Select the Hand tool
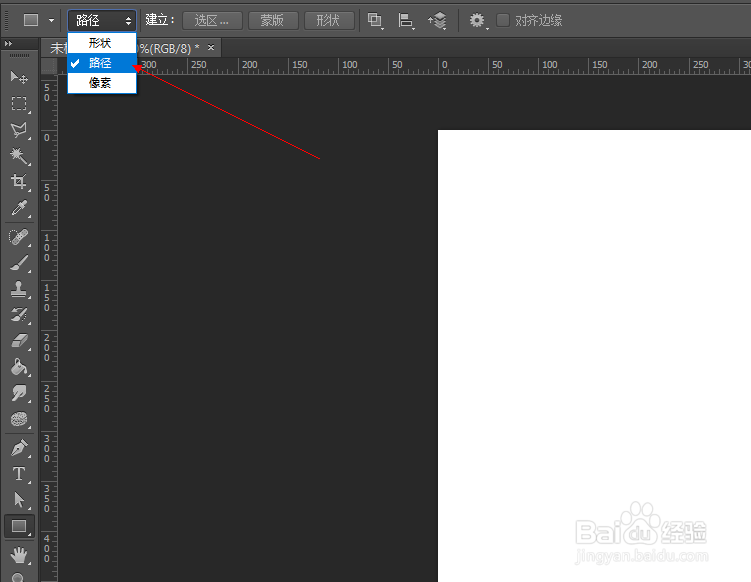Screen dimensions: 751x582 coord(19,555)
